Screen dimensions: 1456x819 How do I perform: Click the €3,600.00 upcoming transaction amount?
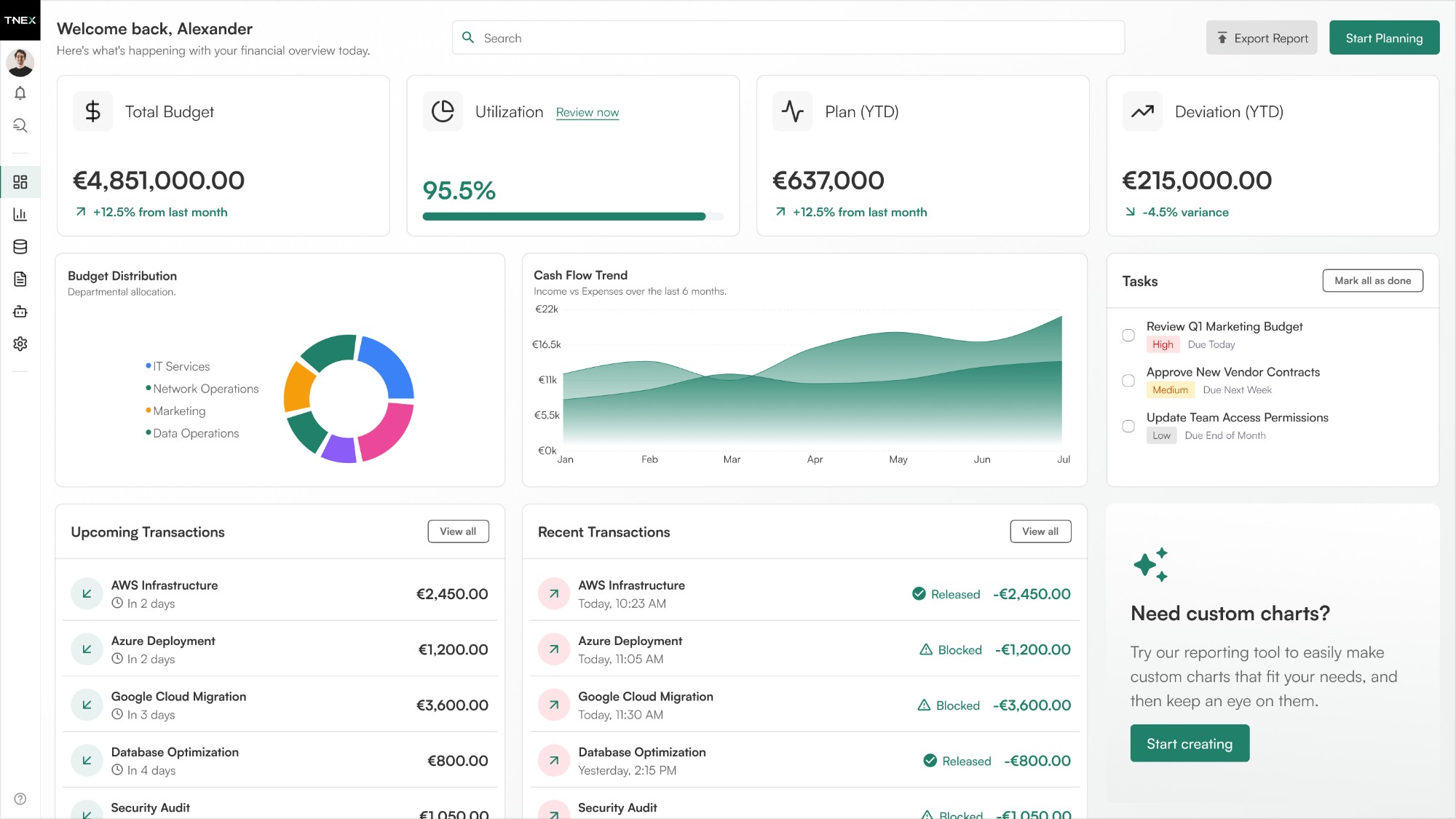[452, 705]
